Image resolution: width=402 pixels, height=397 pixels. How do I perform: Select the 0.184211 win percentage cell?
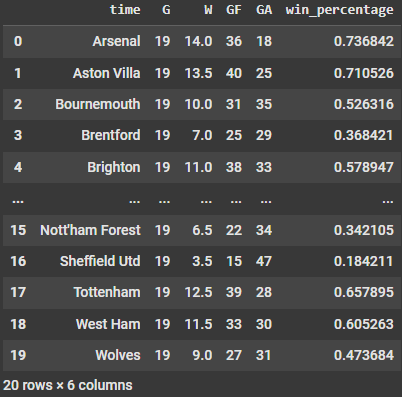tap(364, 261)
